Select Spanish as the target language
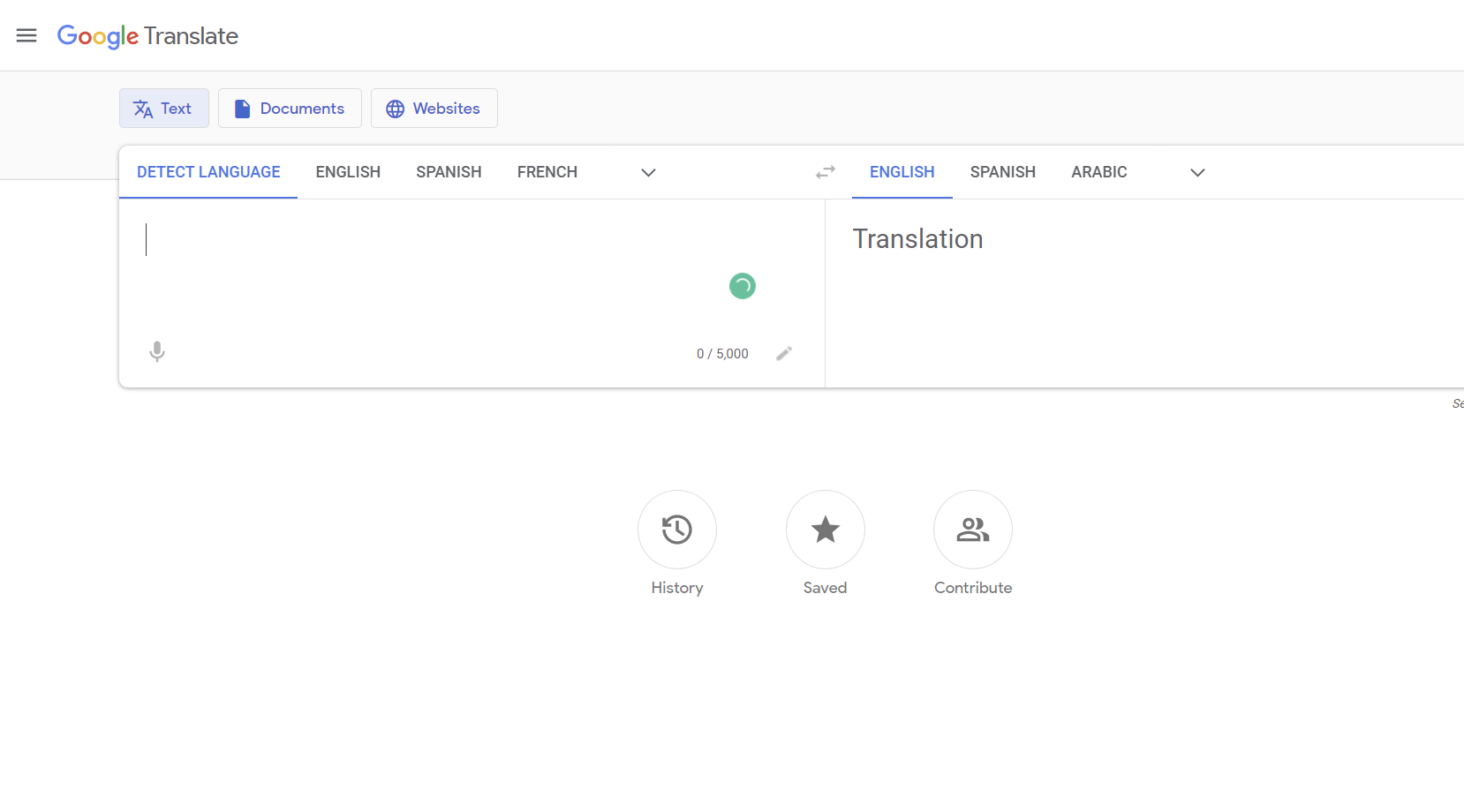 pos(1002,171)
